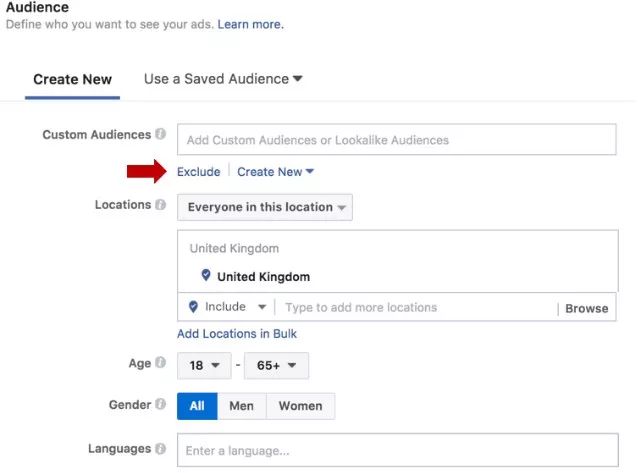Screen dimensions: 643x473
Task: Click the info icon beside Languages
Action: [160, 448]
